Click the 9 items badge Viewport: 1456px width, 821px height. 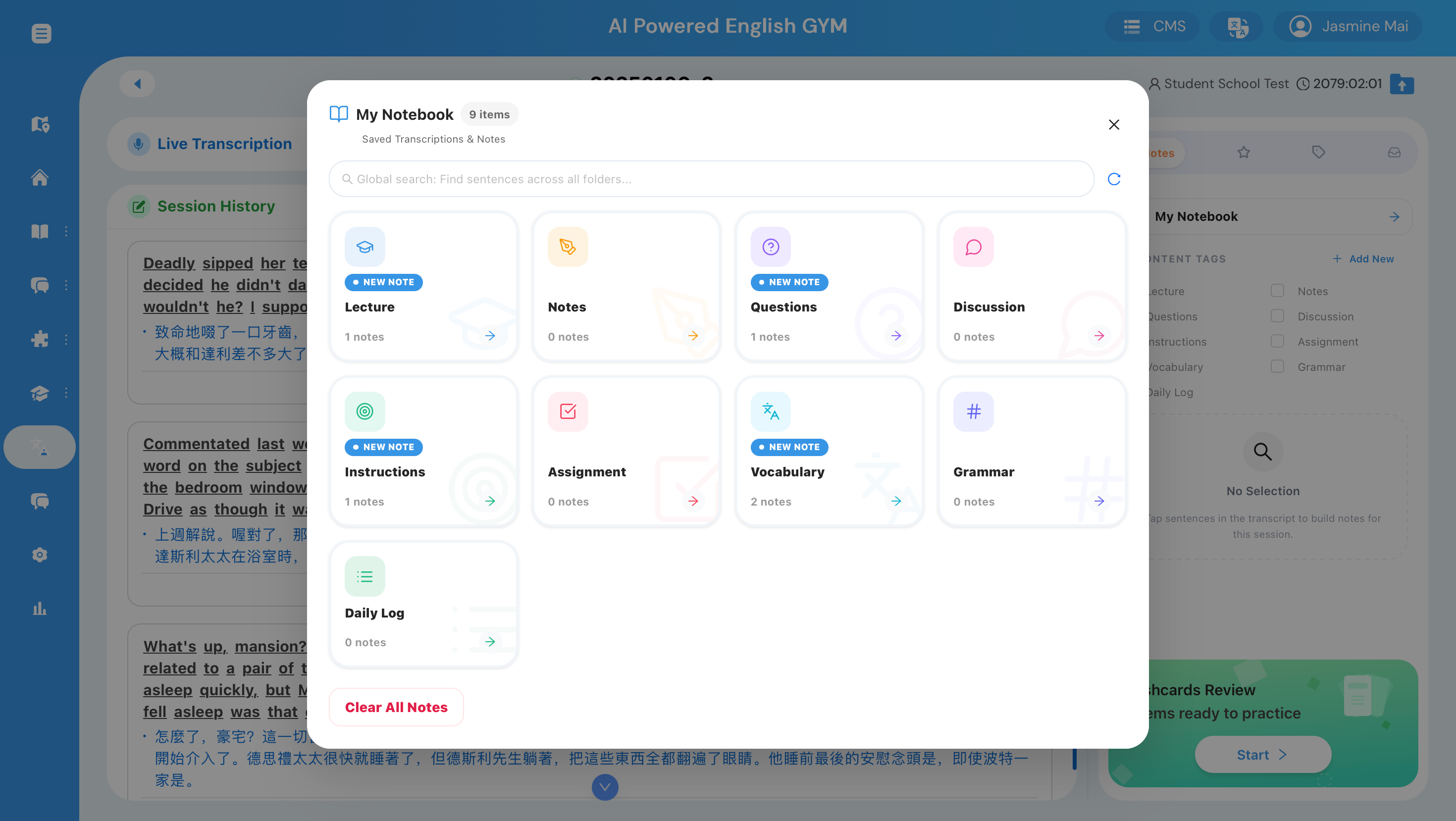[489, 114]
